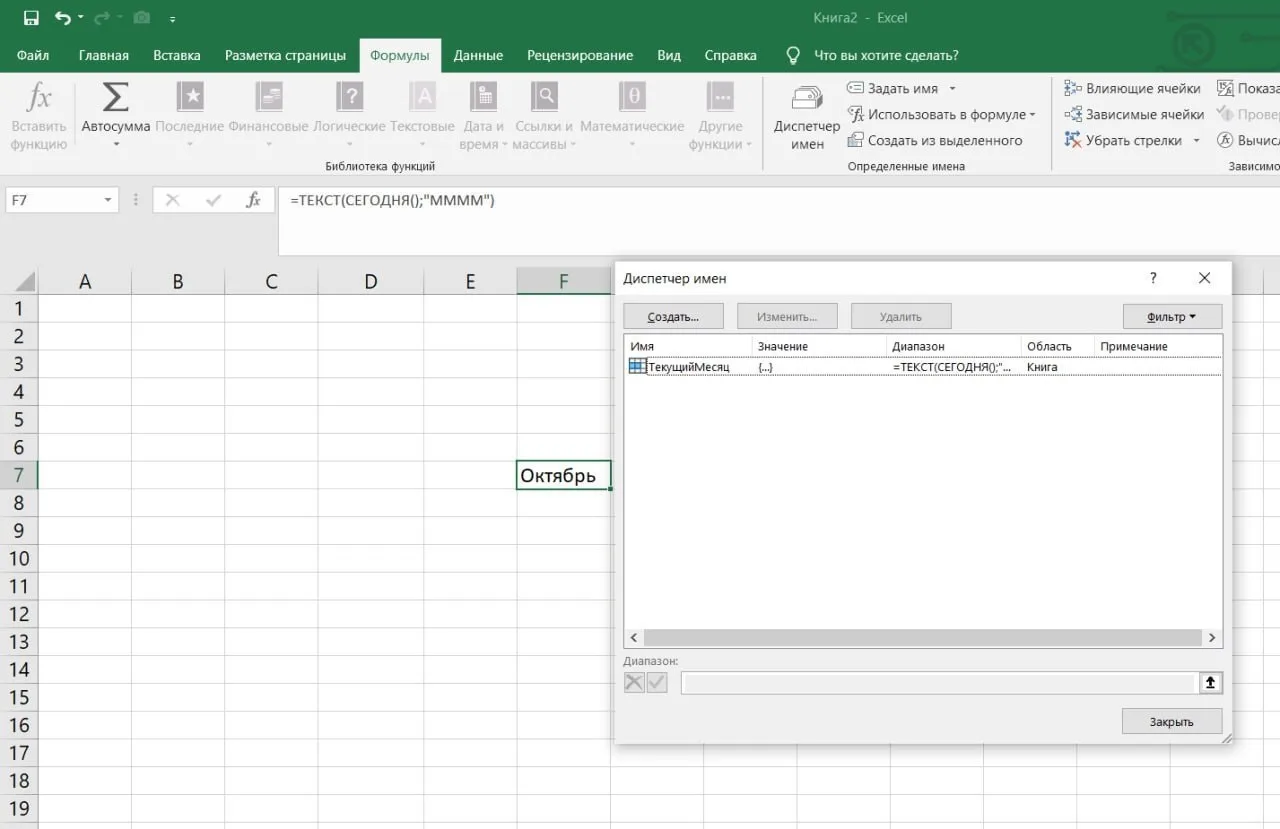This screenshot has height=829, width=1280.
Task: Click the Создать... button in dialog
Action: tap(673, 317)
